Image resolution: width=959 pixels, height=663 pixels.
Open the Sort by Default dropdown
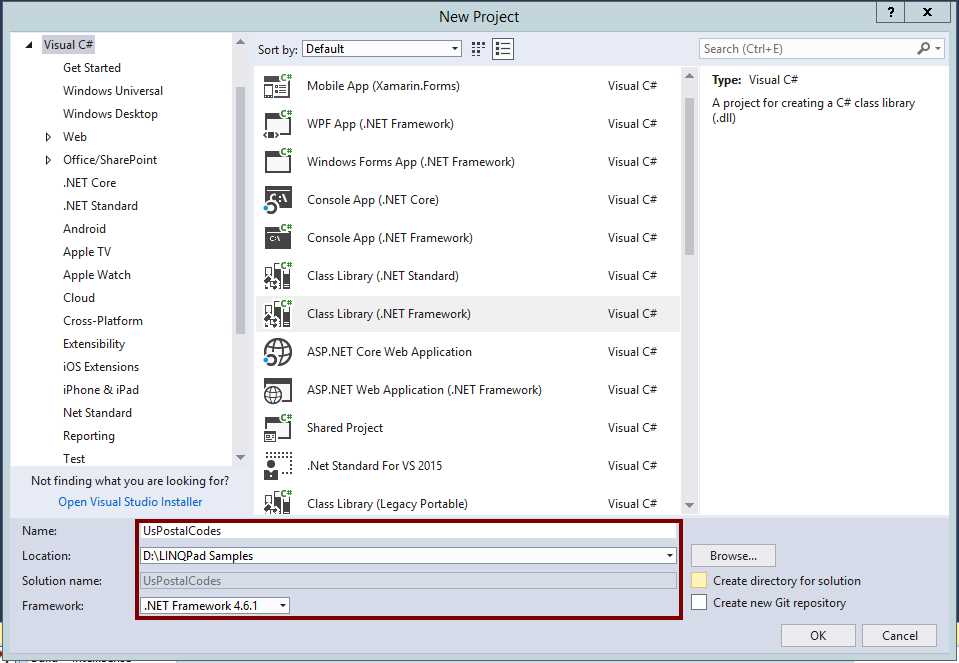pos(382,49)
